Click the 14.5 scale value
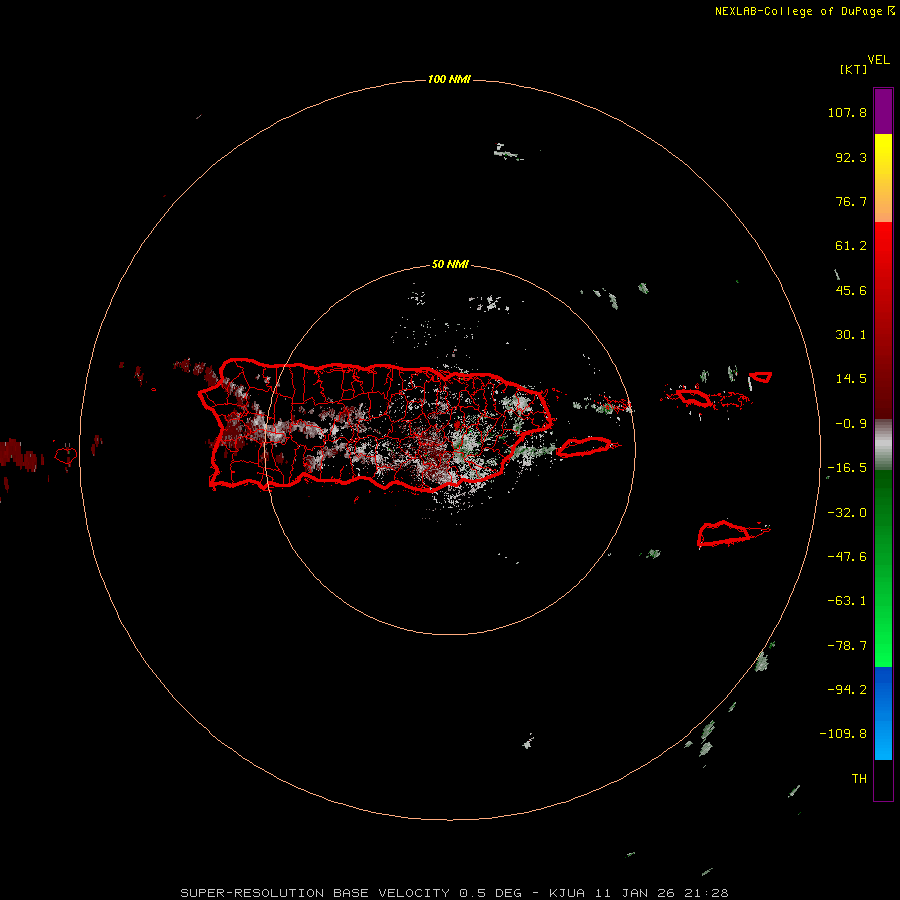The height and width of the screenshot is (900, 900). click(x=851, y=379)
